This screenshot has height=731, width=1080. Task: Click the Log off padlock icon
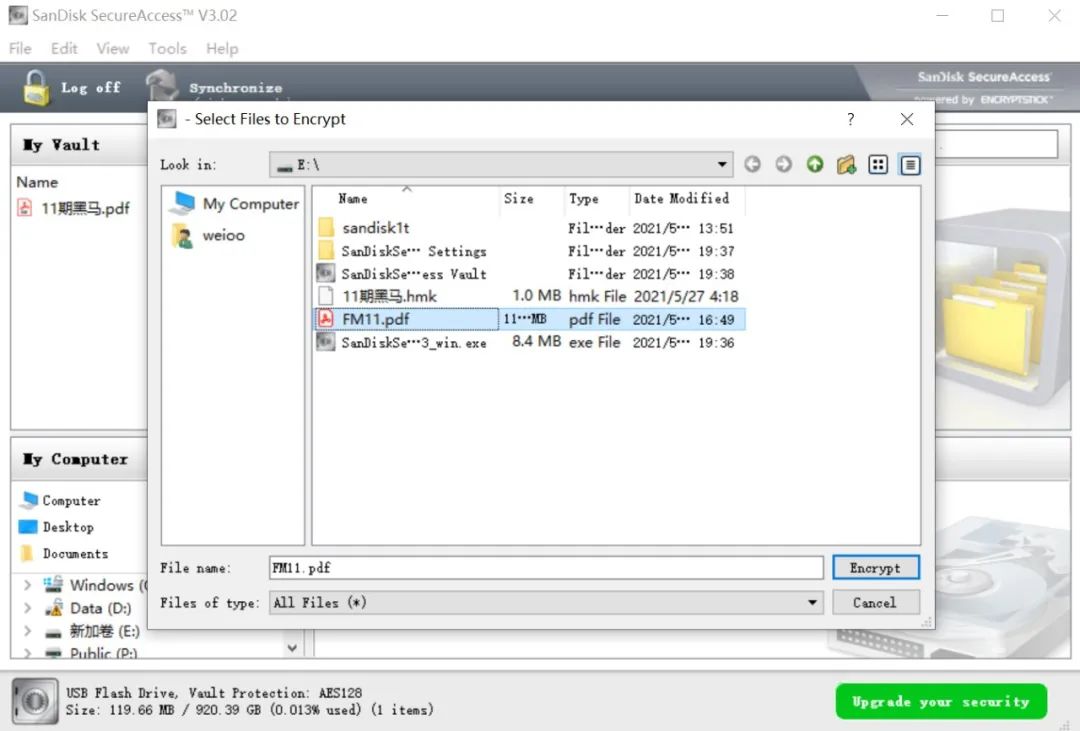(36, 87)
